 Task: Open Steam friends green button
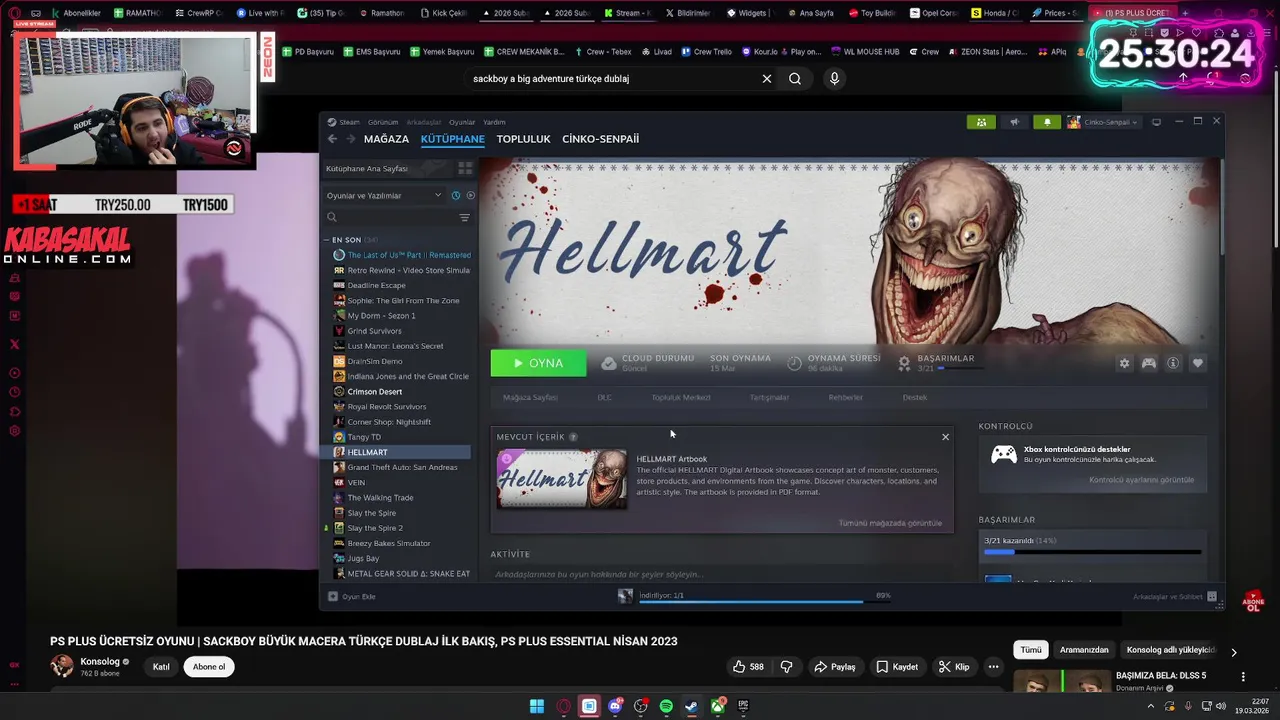point(981,122)
